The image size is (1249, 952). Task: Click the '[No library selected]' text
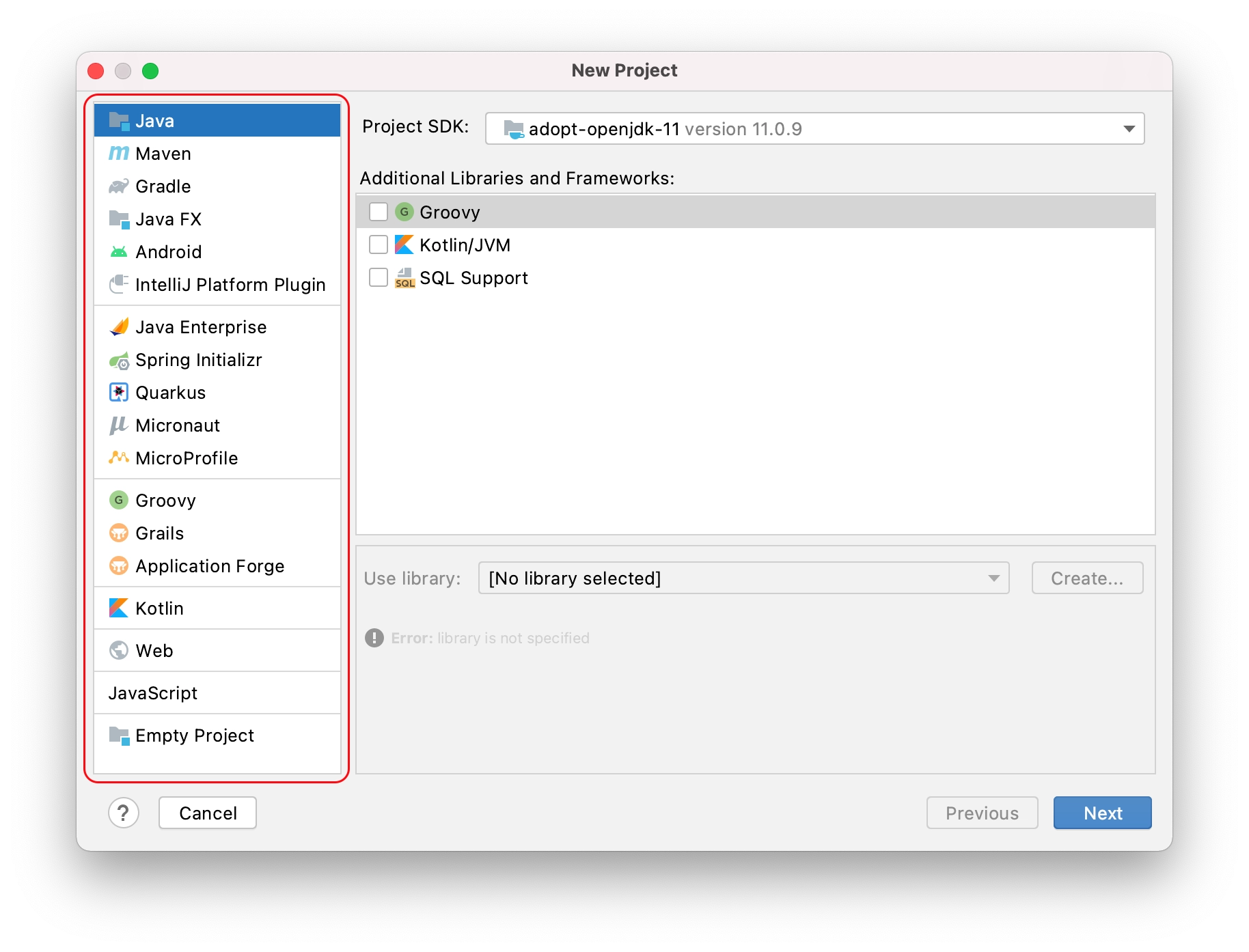point(575,578)
